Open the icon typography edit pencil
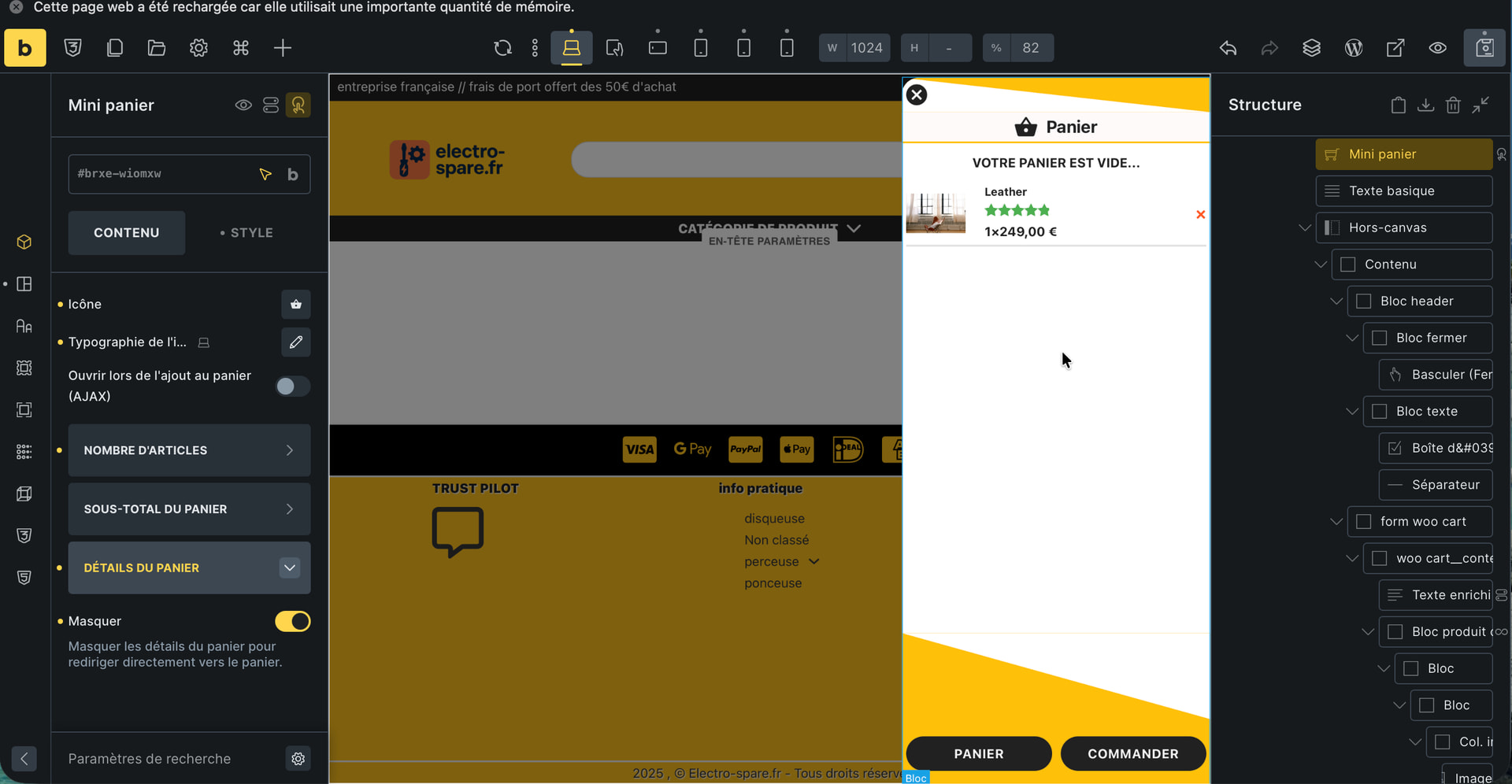This screenshot has width=1512, height=784. (x=296, y=342)
